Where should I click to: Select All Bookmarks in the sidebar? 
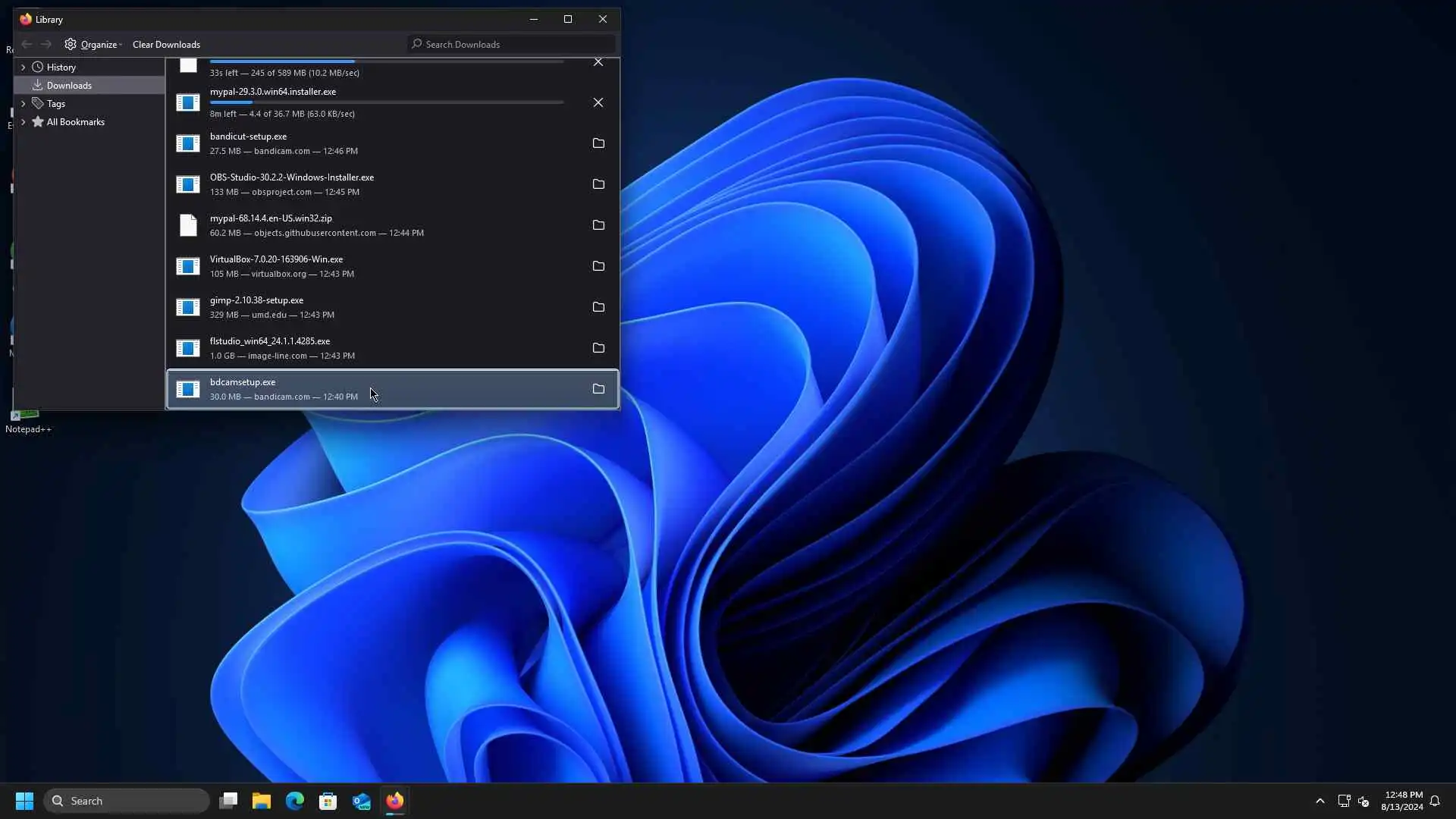click(75, 122)
